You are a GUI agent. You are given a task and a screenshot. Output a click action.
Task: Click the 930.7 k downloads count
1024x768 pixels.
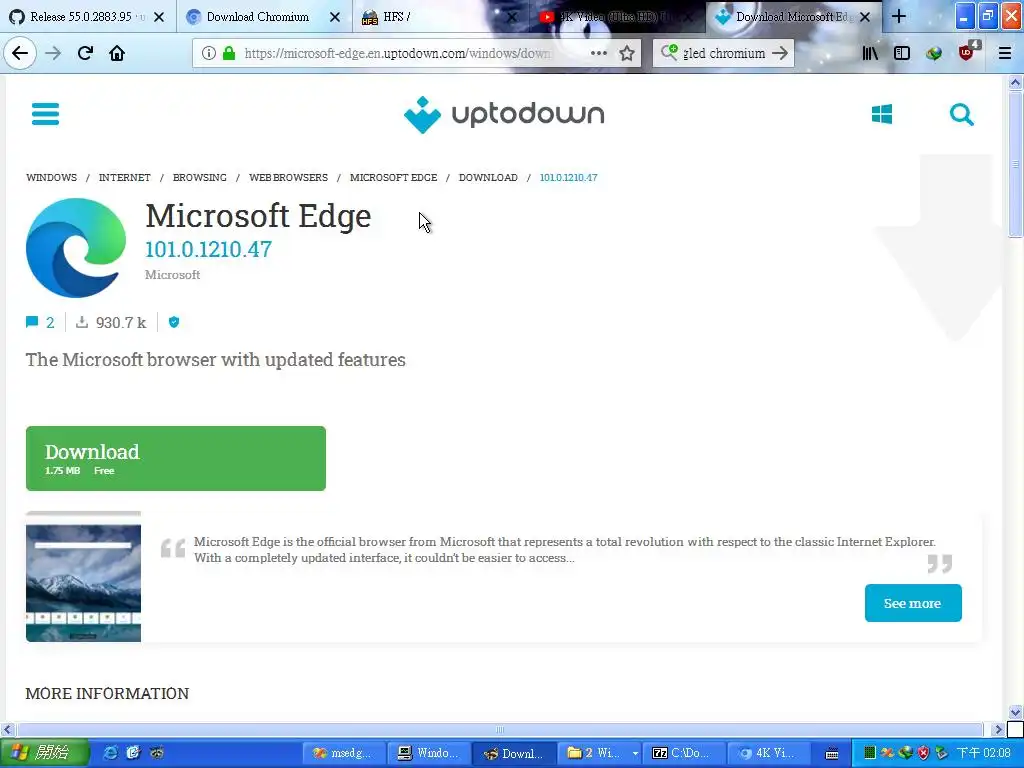(121, 323)
